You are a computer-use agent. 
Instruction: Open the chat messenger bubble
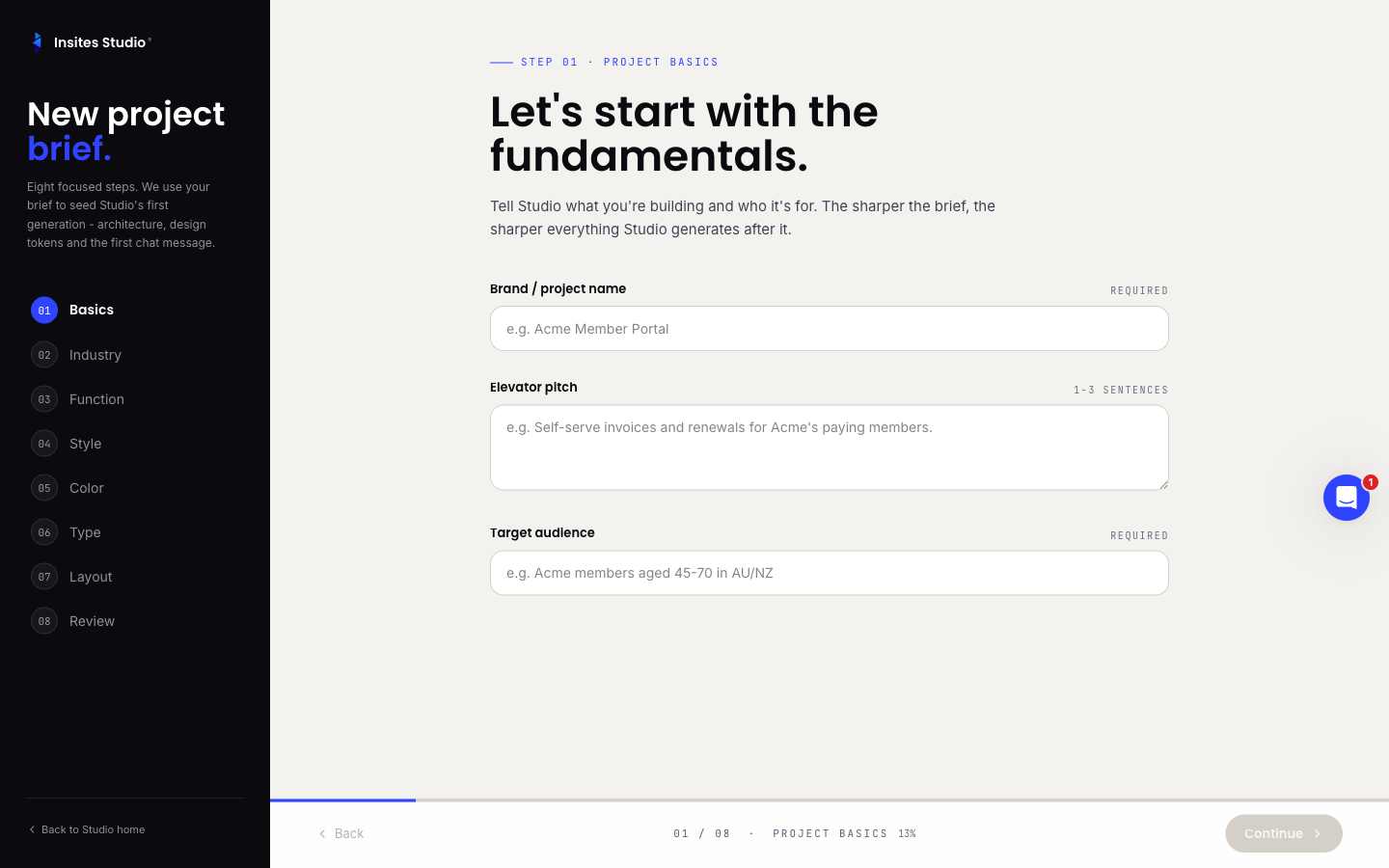point(1347,498)
